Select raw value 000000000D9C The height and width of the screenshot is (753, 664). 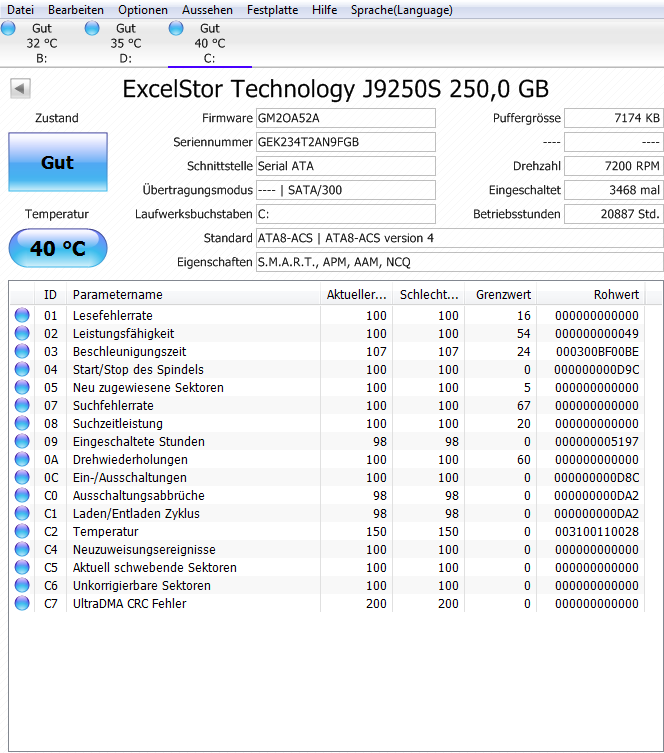pyautogui.click(x=596, y=369)
